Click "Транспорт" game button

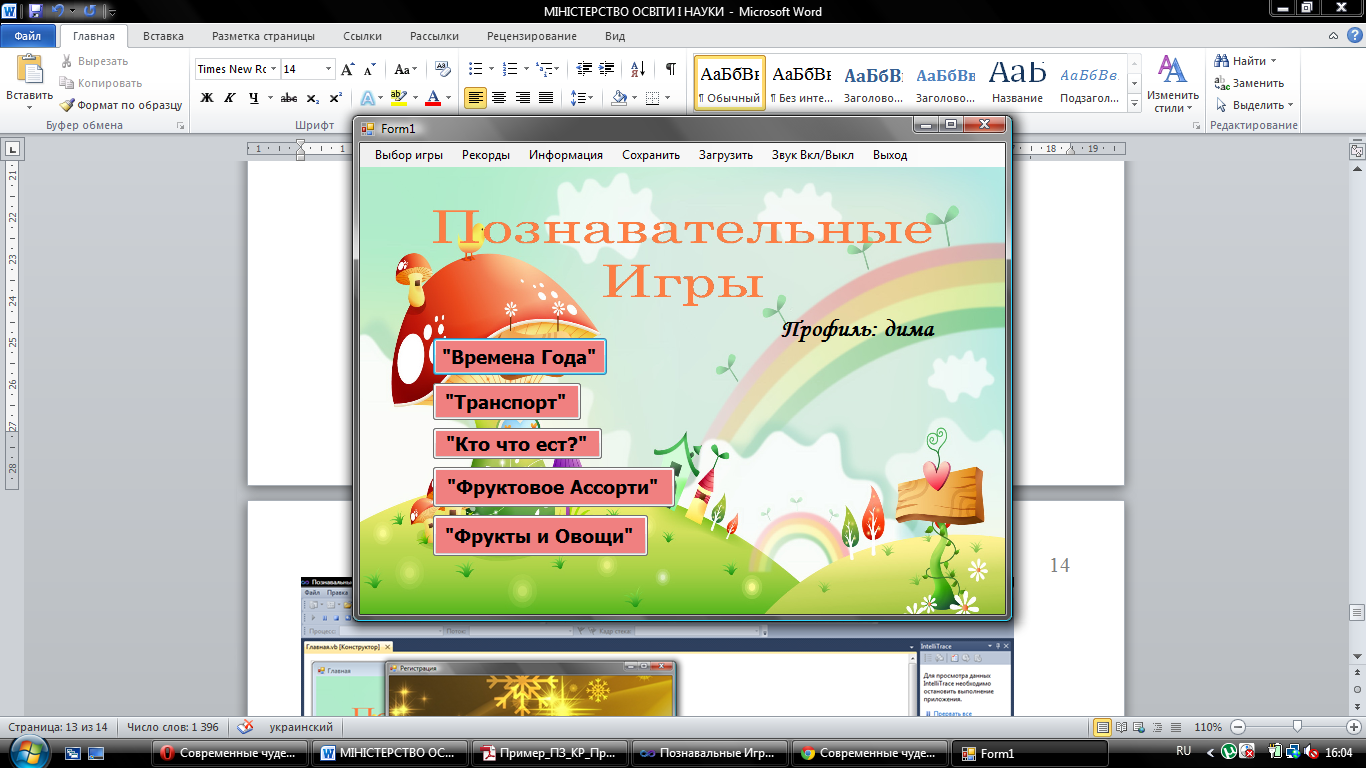[507, 402]
